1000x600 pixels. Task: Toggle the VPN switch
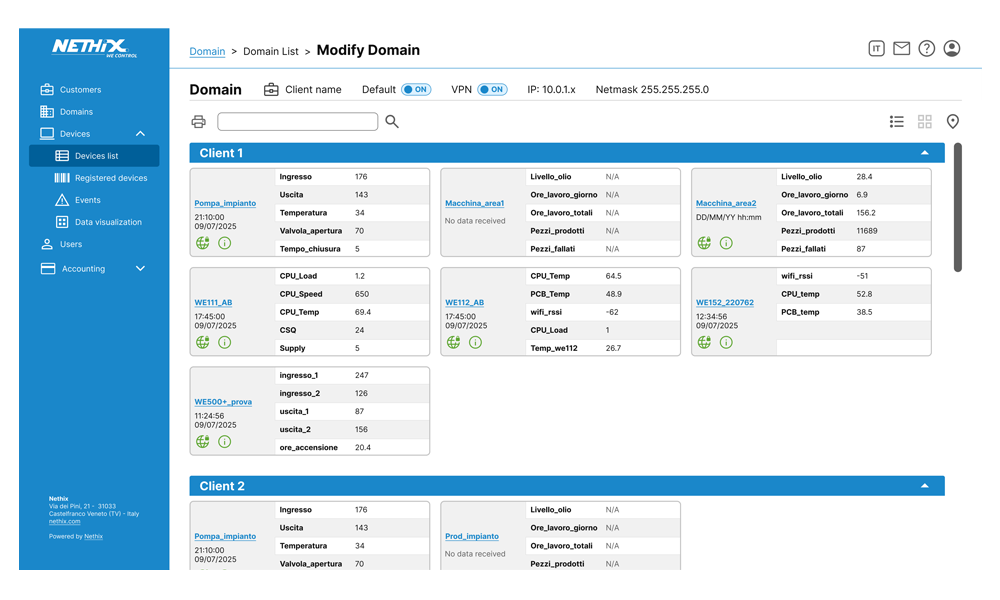(492, 90)
